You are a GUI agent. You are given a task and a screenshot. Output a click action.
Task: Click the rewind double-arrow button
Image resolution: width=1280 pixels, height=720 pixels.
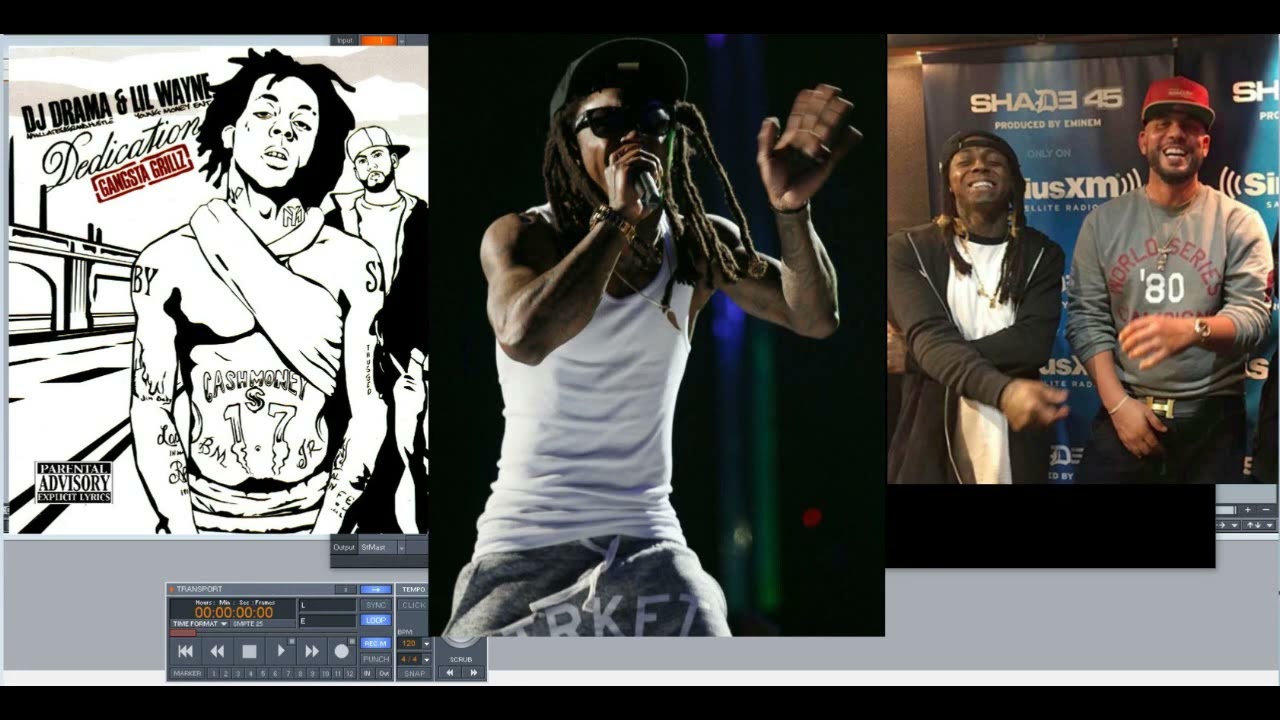click(217, 651)
